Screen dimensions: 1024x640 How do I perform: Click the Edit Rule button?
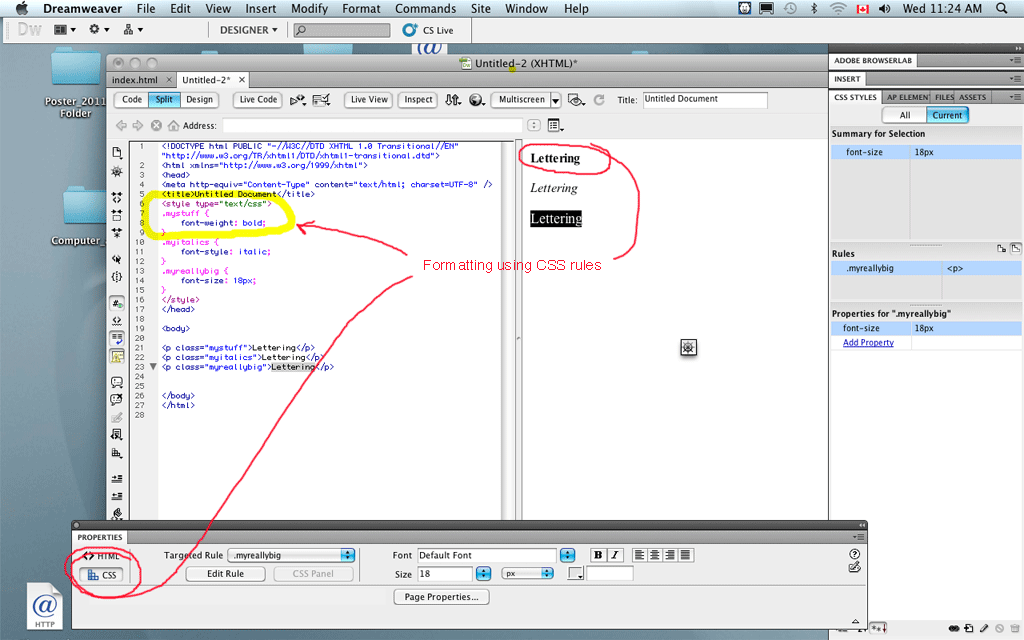coord(225,573)
